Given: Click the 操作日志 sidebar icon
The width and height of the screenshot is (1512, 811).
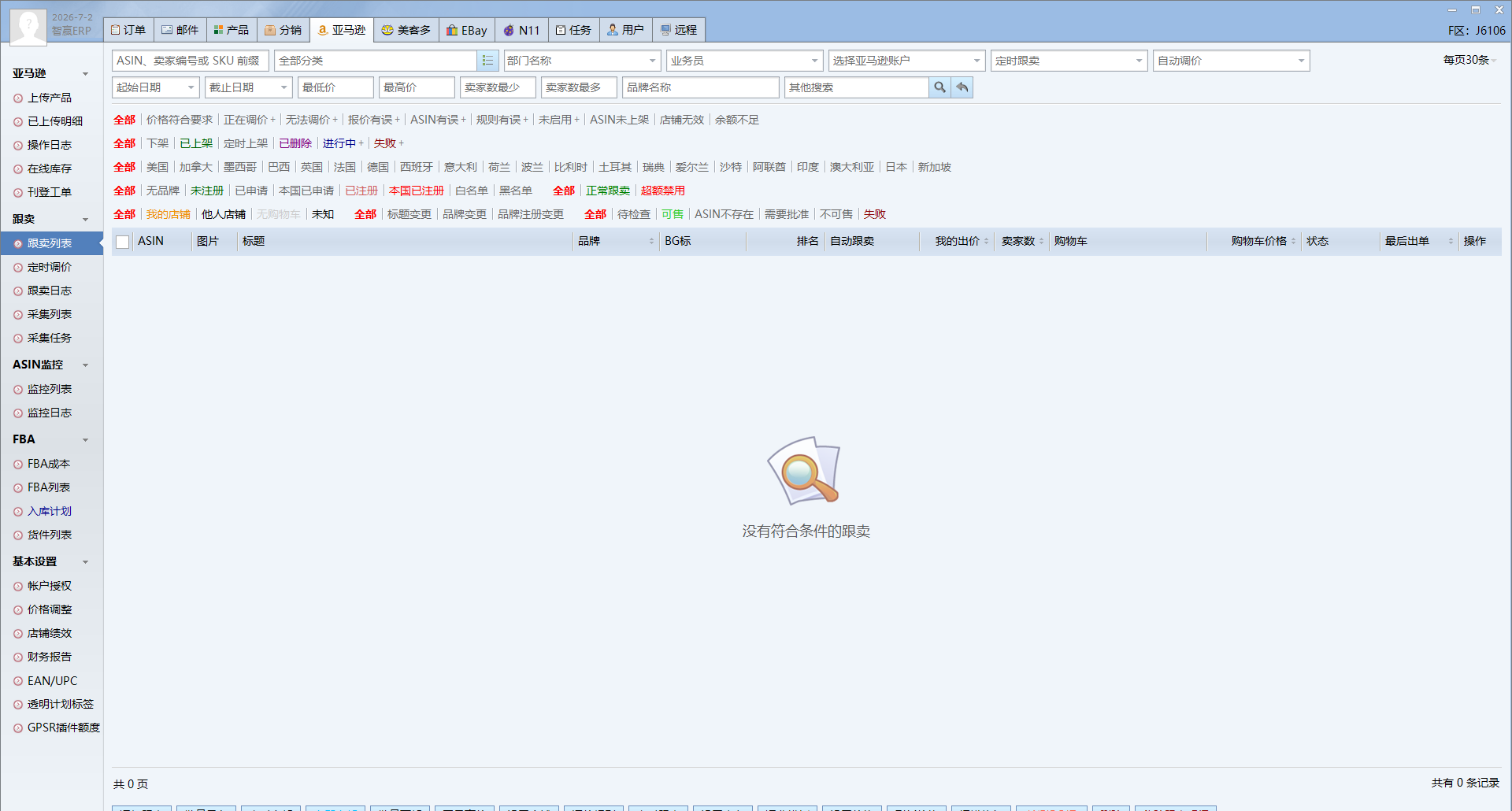Looking at the screenshot, I should (x=18, y=146).
